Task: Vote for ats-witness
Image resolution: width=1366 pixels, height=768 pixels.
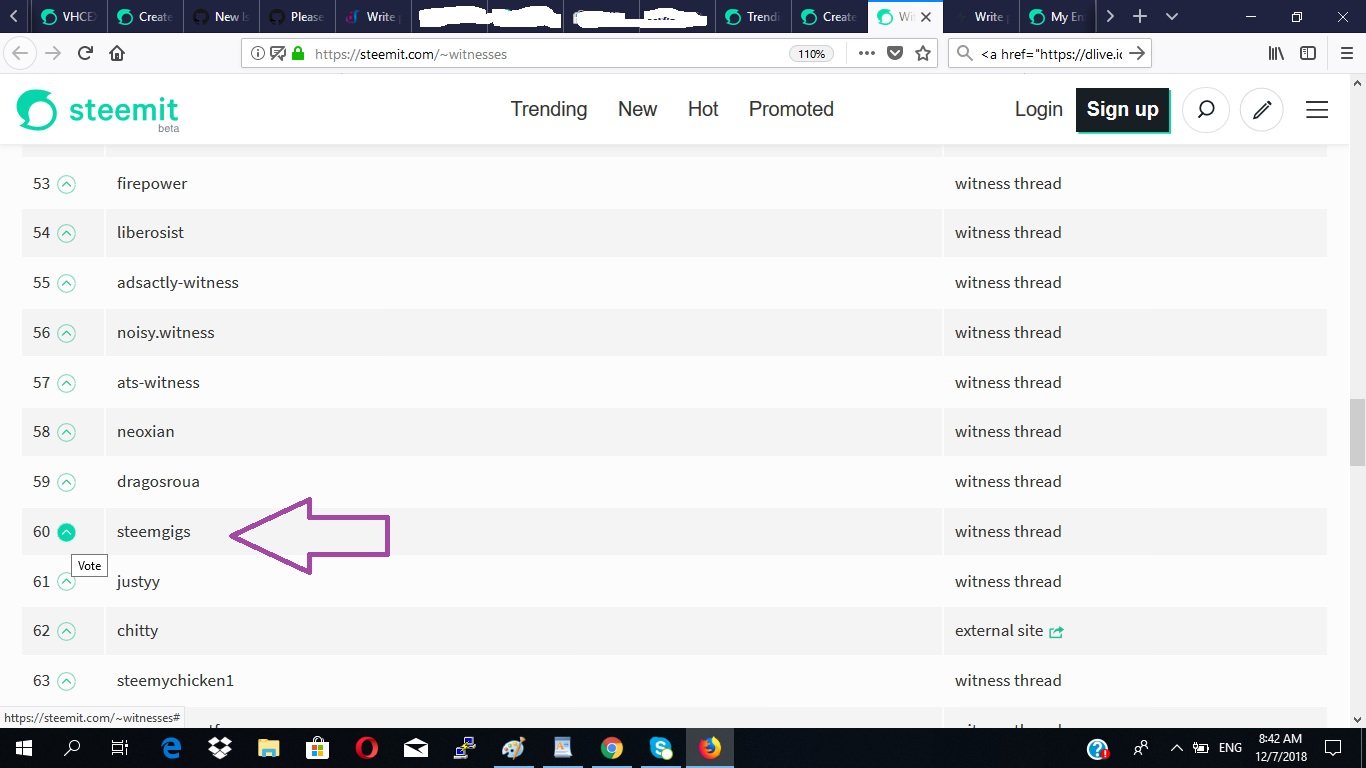Action: point(66,383)
